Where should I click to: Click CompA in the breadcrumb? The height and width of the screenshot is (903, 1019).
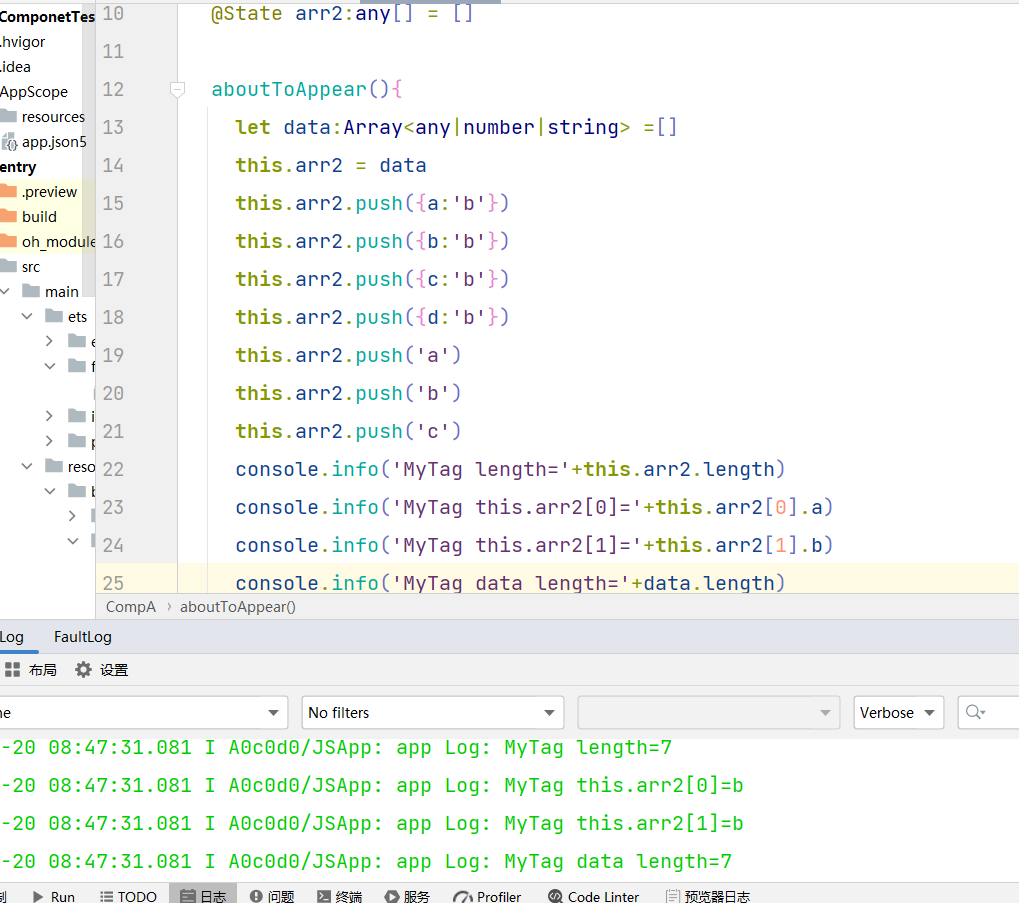131,607
